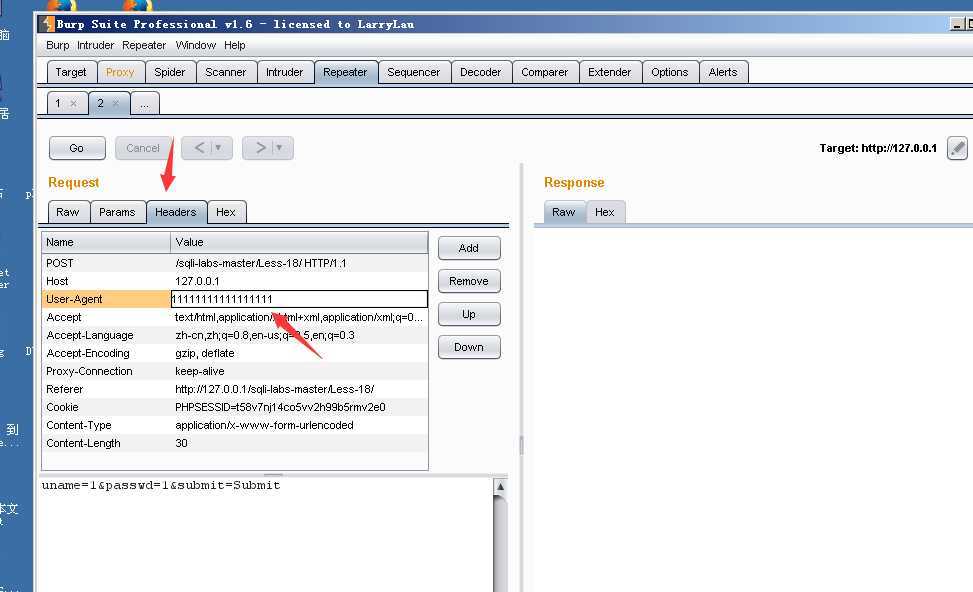Open the forward history dropdown arrow

coord(279,148)
